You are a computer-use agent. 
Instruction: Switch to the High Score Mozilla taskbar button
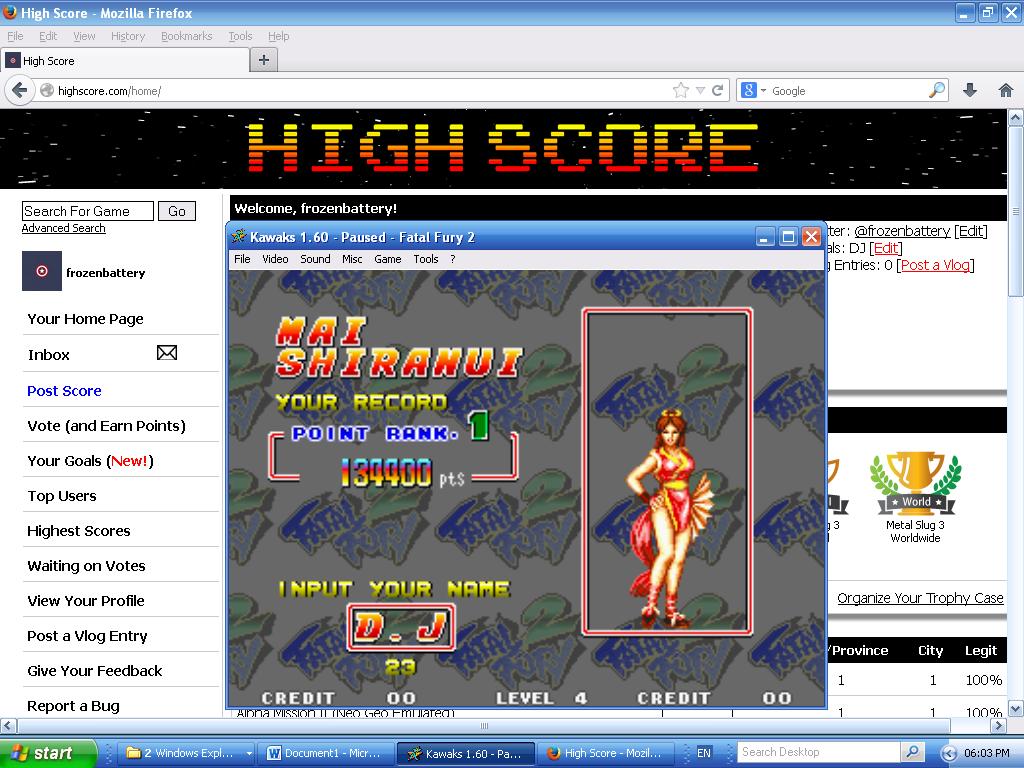tap(605, 753)
